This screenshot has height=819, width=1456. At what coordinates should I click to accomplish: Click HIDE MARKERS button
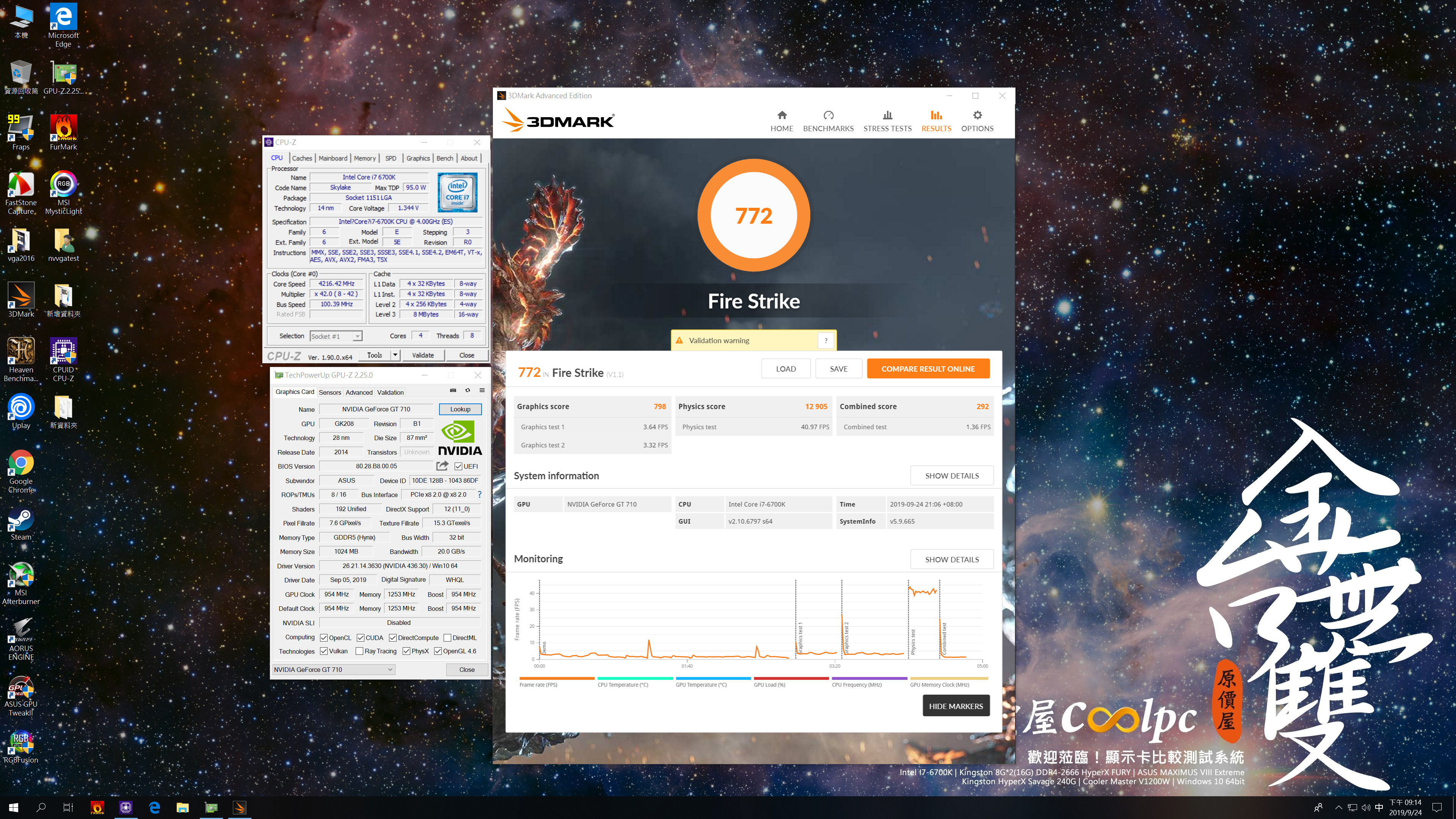pyautogui.click(x=956, y=706)
